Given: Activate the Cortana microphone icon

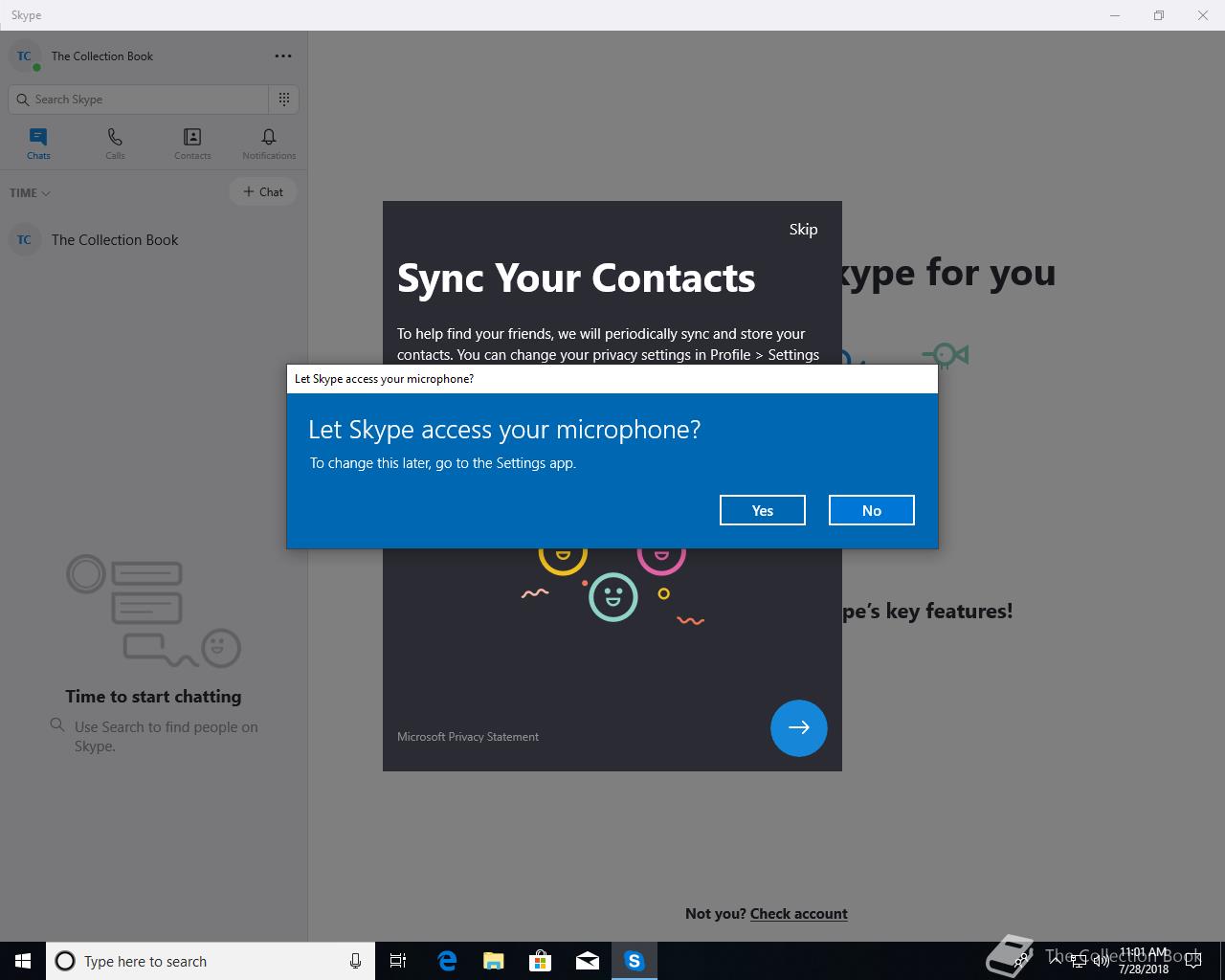Looking at the screenshot, I should coord(355,961).
